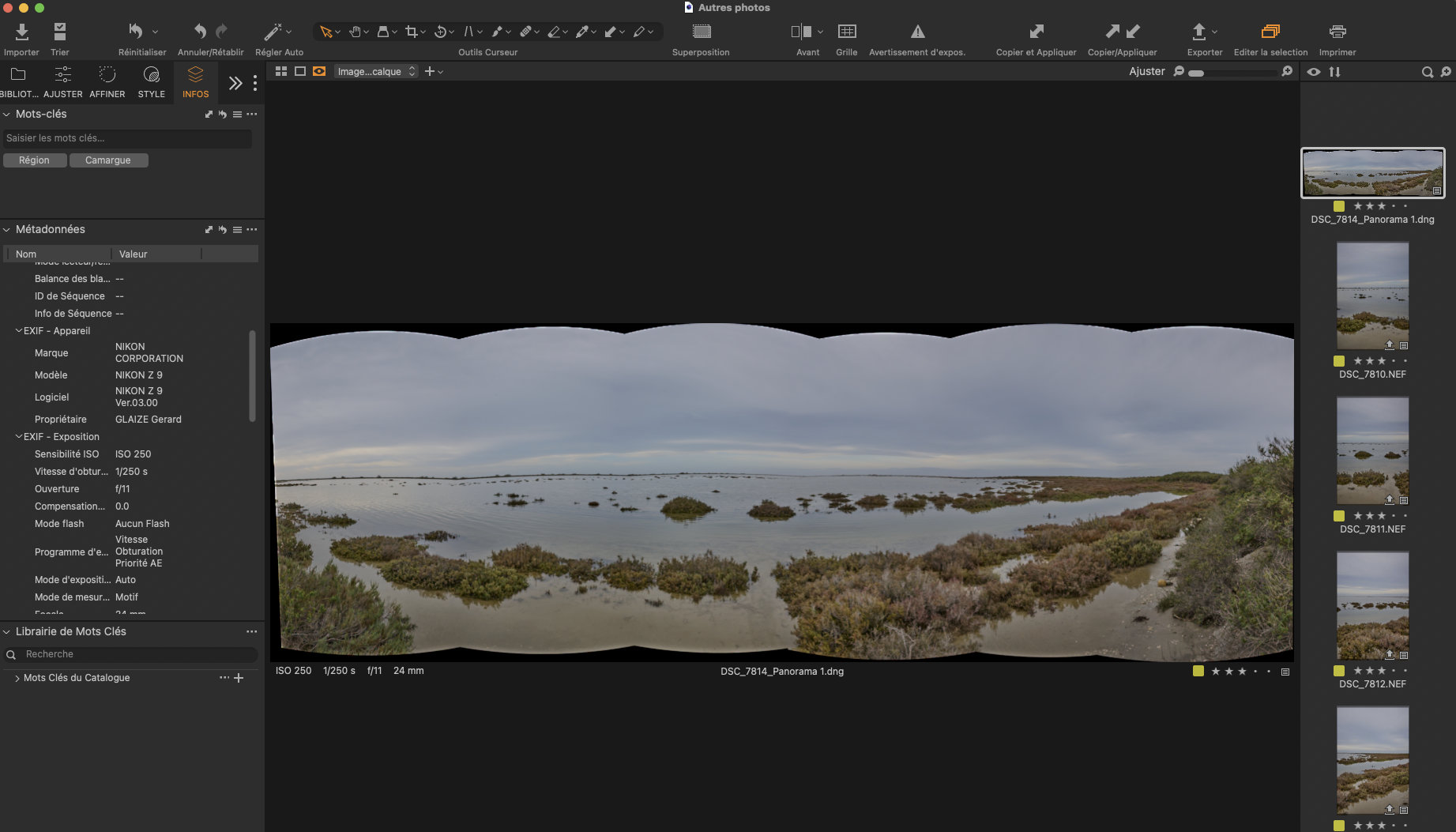Click the Exporter upload icon
This screenshot has width=1456, height=832.
[x=1198, y=32]
